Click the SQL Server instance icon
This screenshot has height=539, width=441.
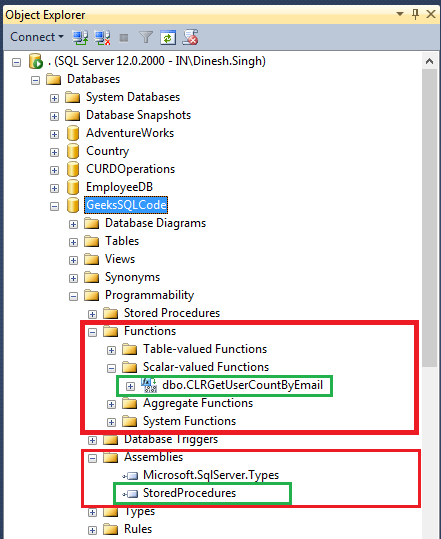tap(36, 62)
